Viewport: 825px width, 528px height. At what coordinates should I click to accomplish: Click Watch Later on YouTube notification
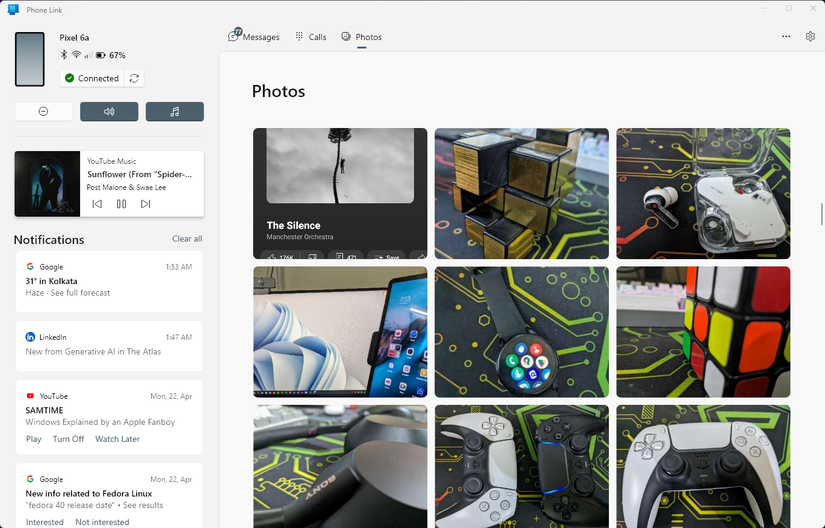pos(117,439)
